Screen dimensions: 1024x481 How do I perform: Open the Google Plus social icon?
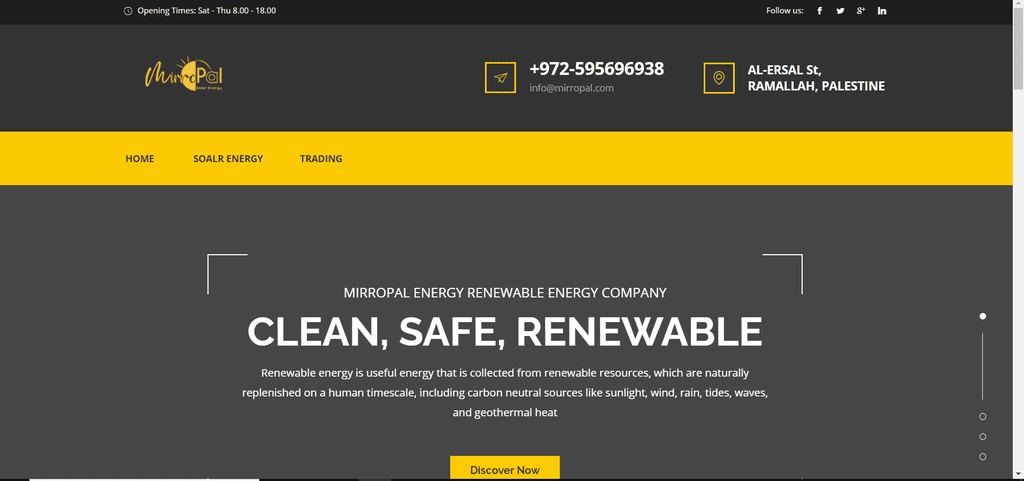[861, 10]
